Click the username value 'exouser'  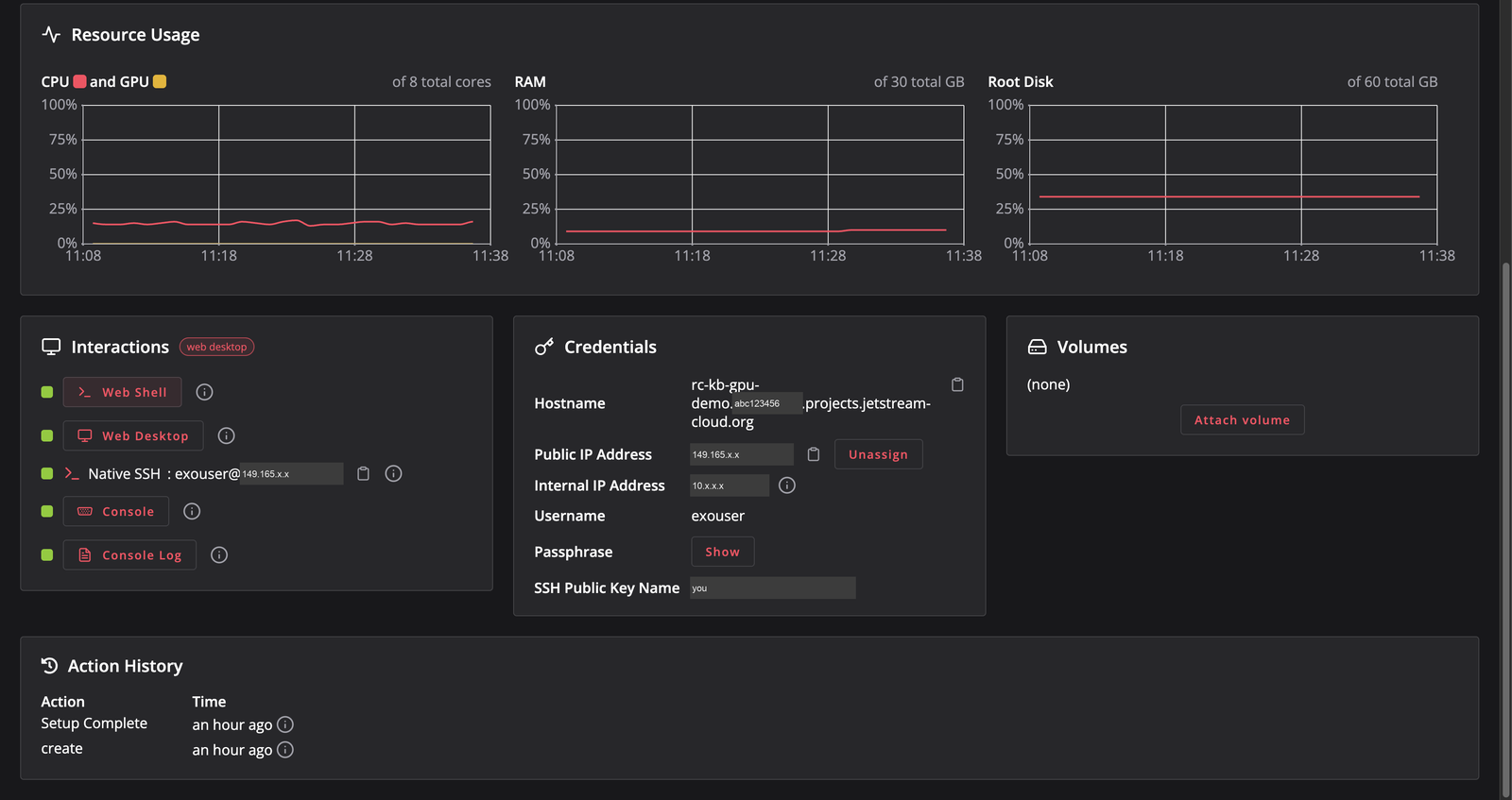pos(717,516)
